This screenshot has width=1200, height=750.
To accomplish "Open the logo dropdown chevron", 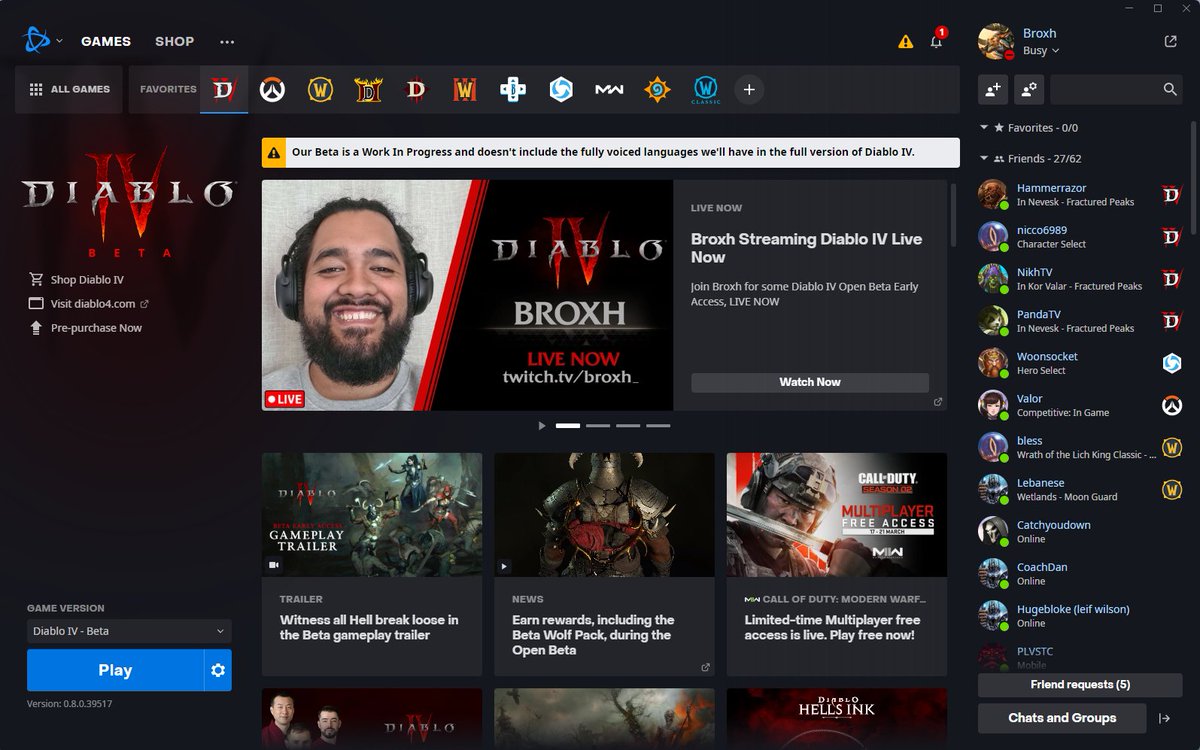I will click(x=59, y=41).
